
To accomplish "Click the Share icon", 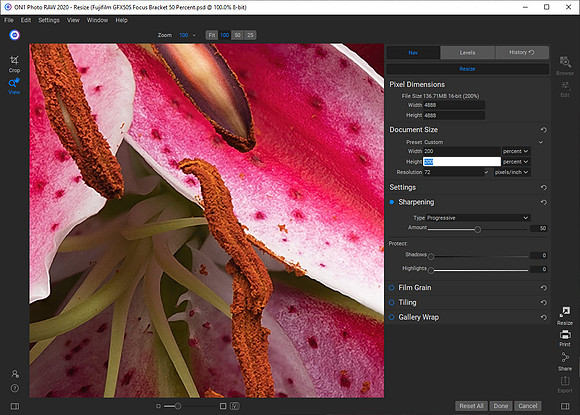I will 564,361.
